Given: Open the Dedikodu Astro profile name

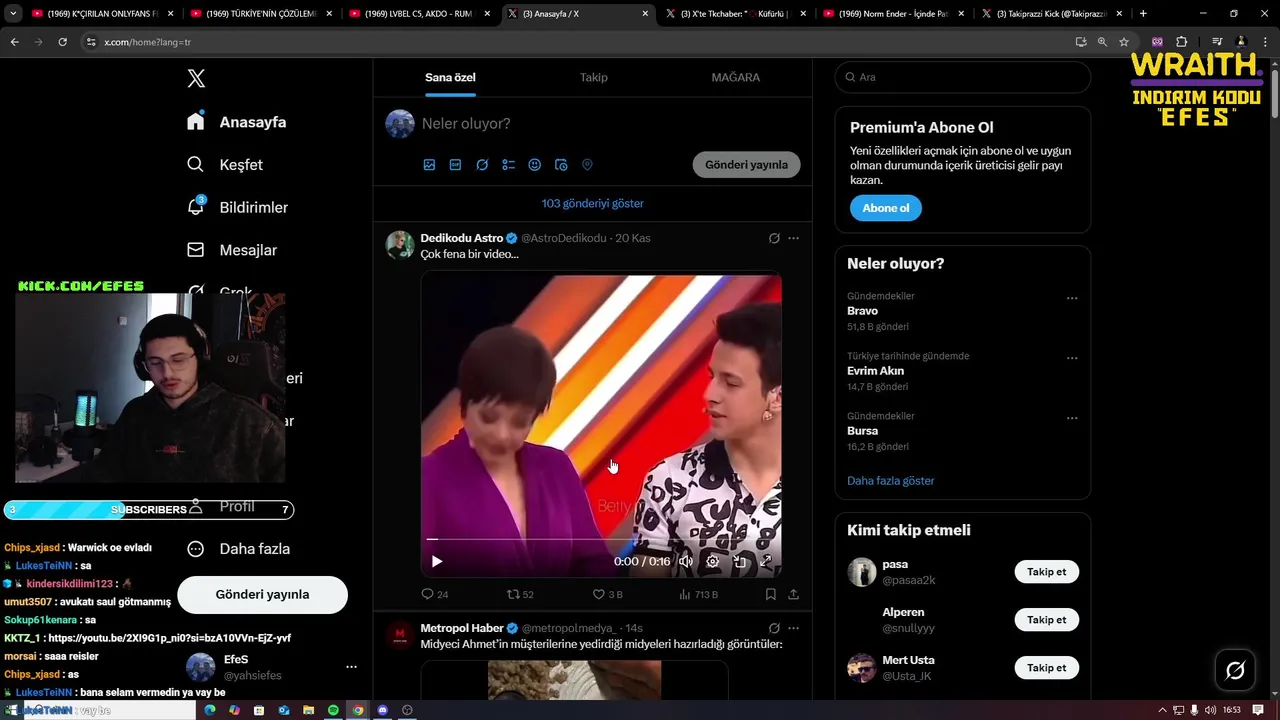Looking at the screenshot, I should coord(462,238).
